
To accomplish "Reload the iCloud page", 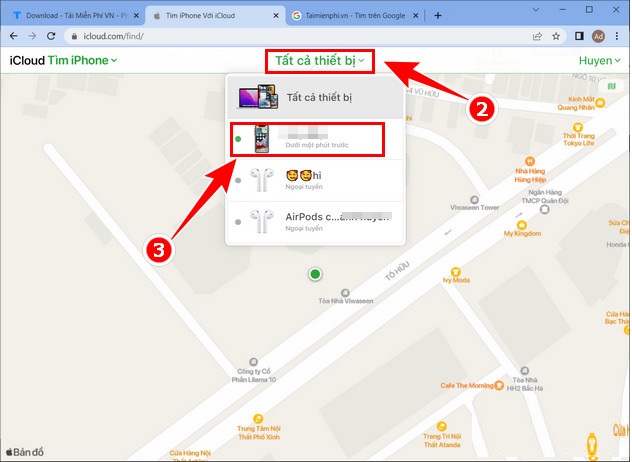I will pos(51,36).
